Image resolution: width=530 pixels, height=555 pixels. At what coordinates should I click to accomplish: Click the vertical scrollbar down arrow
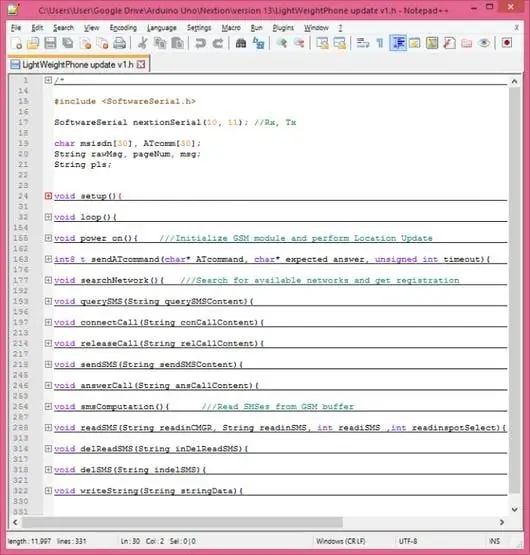coord(514,509)
